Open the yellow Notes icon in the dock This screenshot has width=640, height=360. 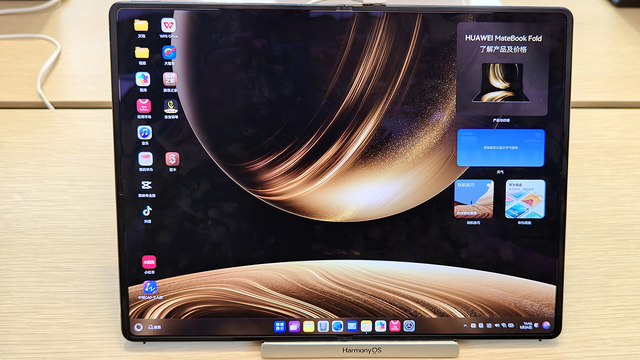coord(309,327)
